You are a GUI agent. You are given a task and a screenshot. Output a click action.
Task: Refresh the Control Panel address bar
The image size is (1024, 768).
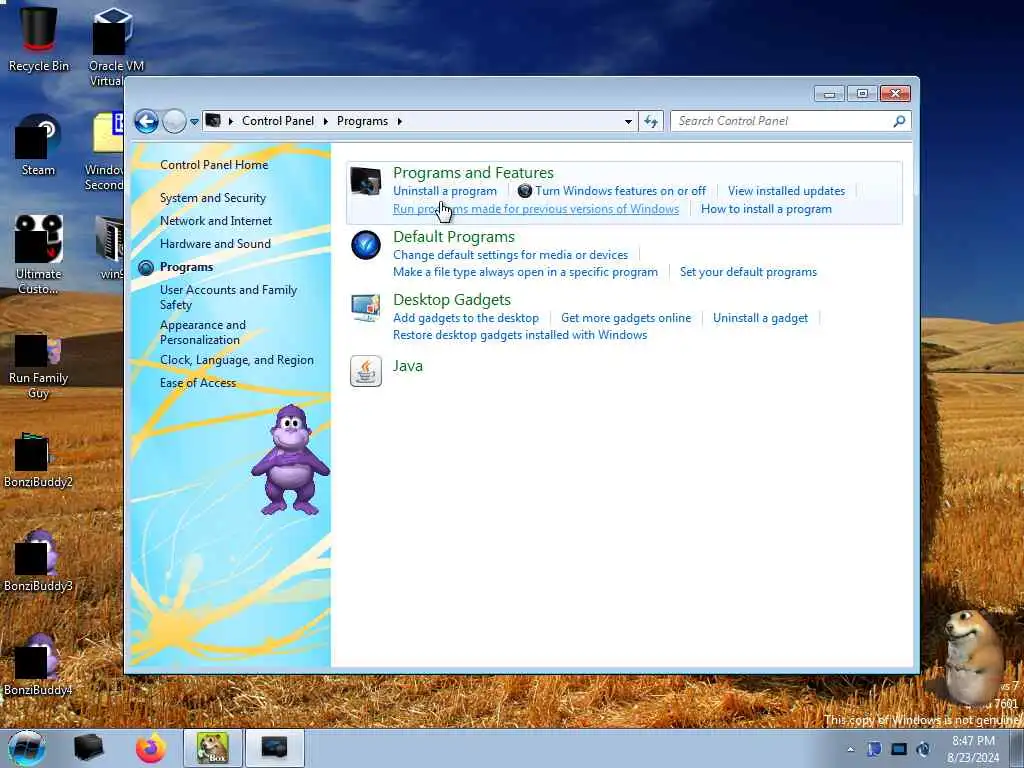tap(651, 121)
